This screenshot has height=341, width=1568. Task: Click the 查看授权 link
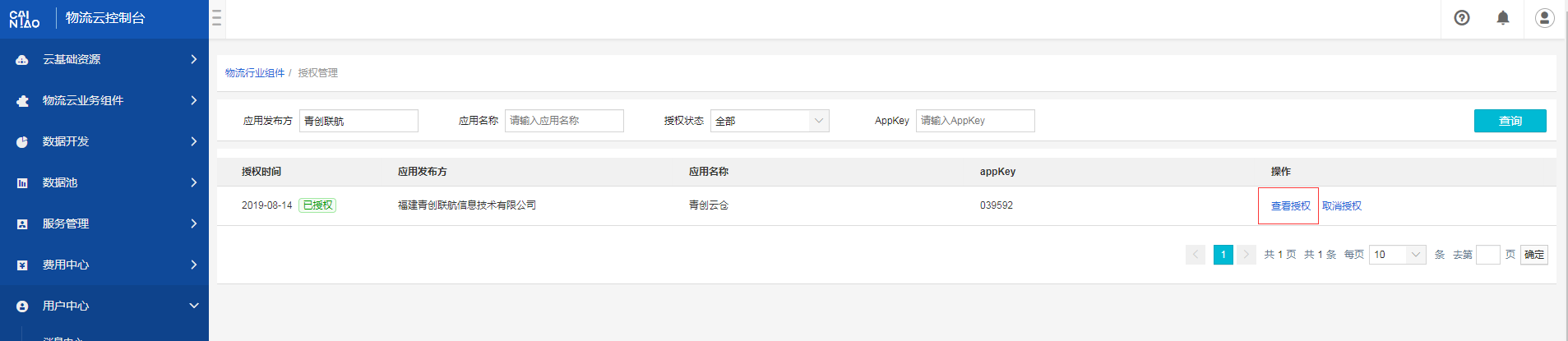[x=1290, y=206]
